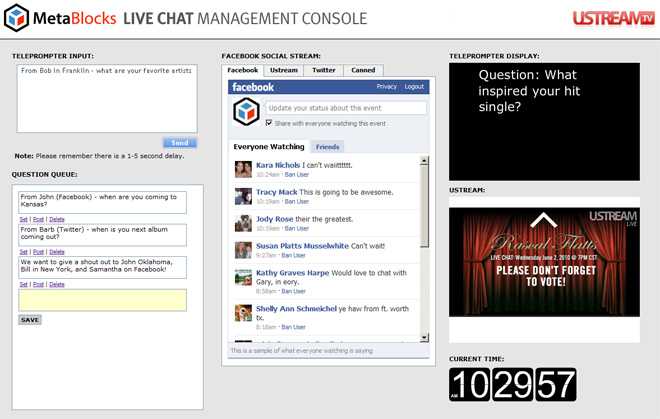Open Kara Nichols name link
660x419 pixels.
click(x=278, y=165)
